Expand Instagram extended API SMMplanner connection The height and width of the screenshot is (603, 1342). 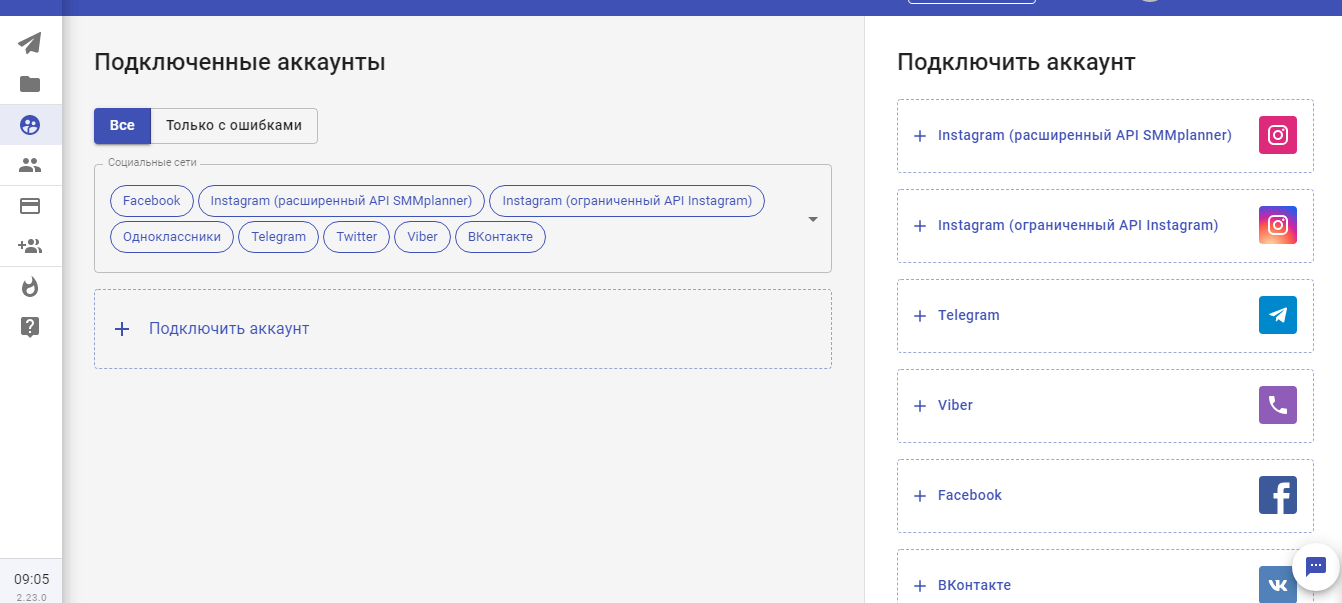point(1104,135)
